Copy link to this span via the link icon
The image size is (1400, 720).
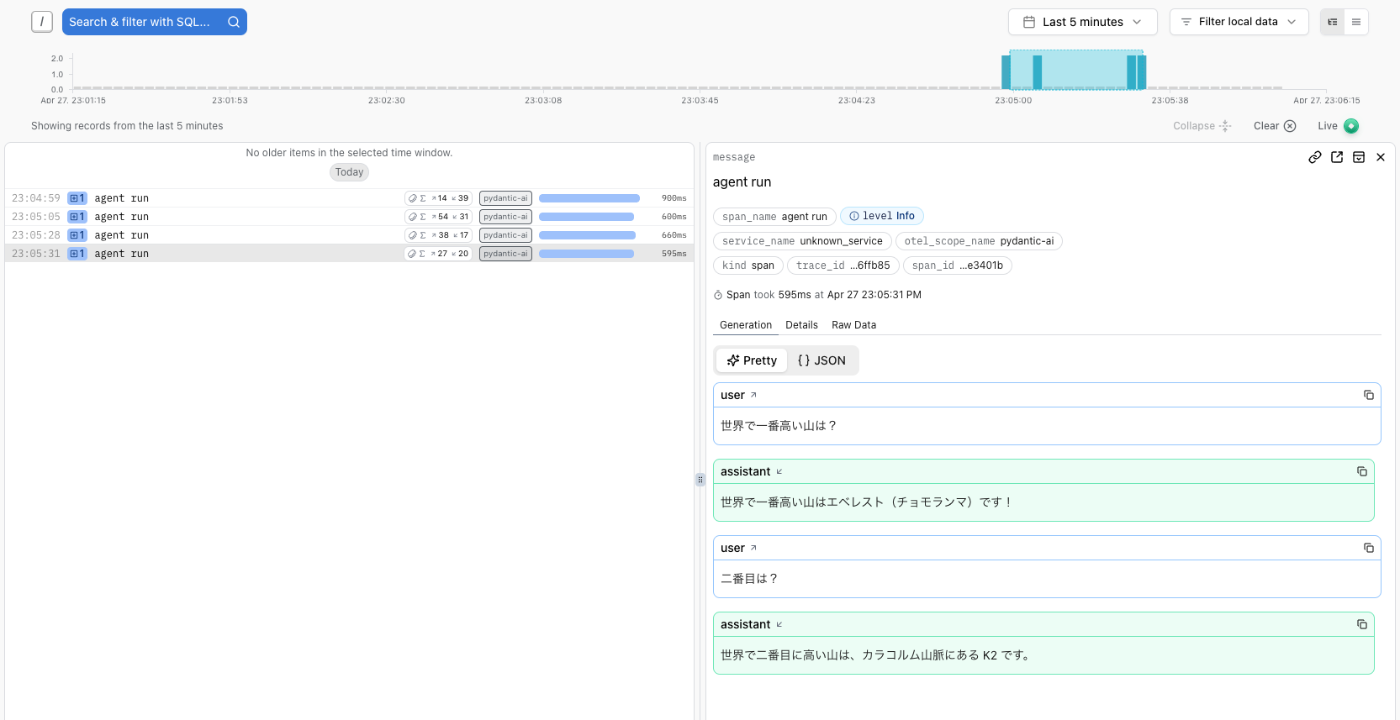coord(1315,157)
